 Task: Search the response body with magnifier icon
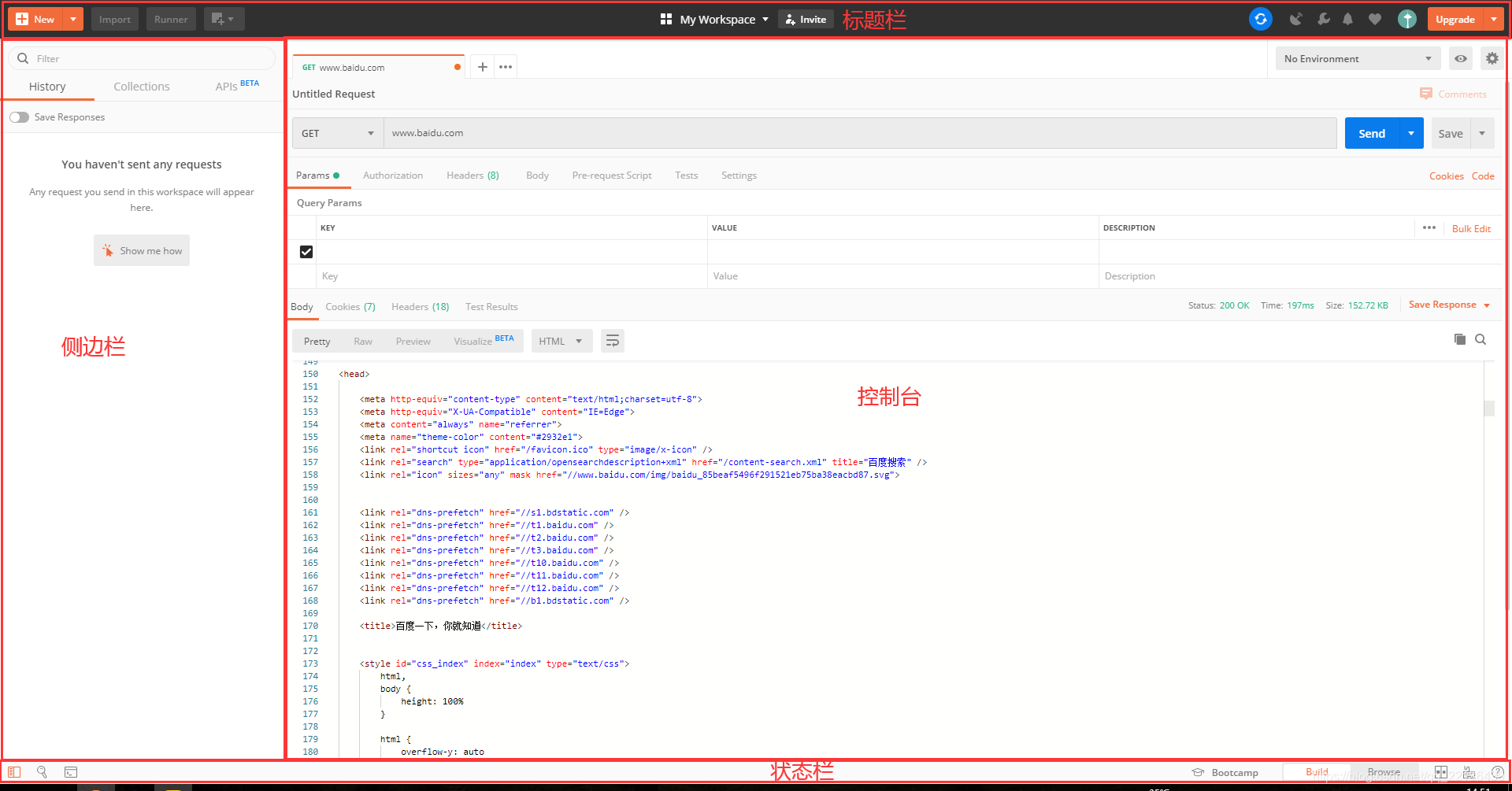[x=1480, y=339]
